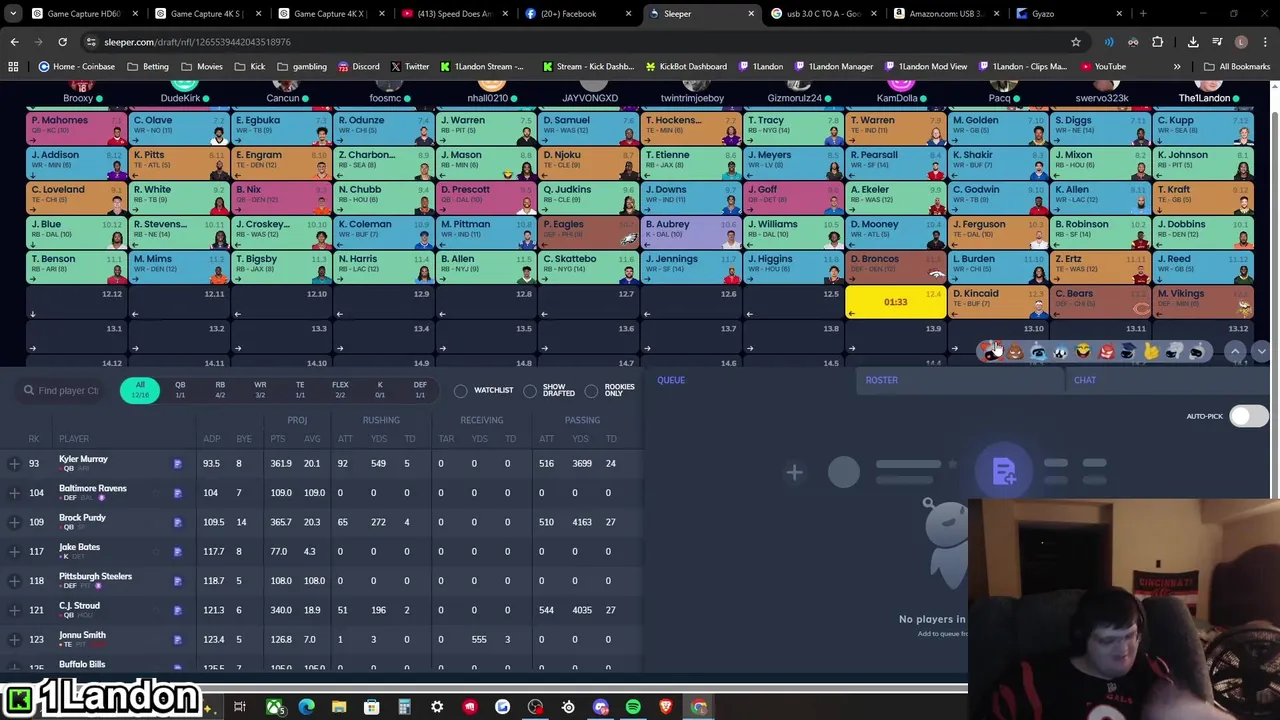Bookmark this page with the star icon
The height and width of the screenshot is (720, 1280).
point(1076,42)
